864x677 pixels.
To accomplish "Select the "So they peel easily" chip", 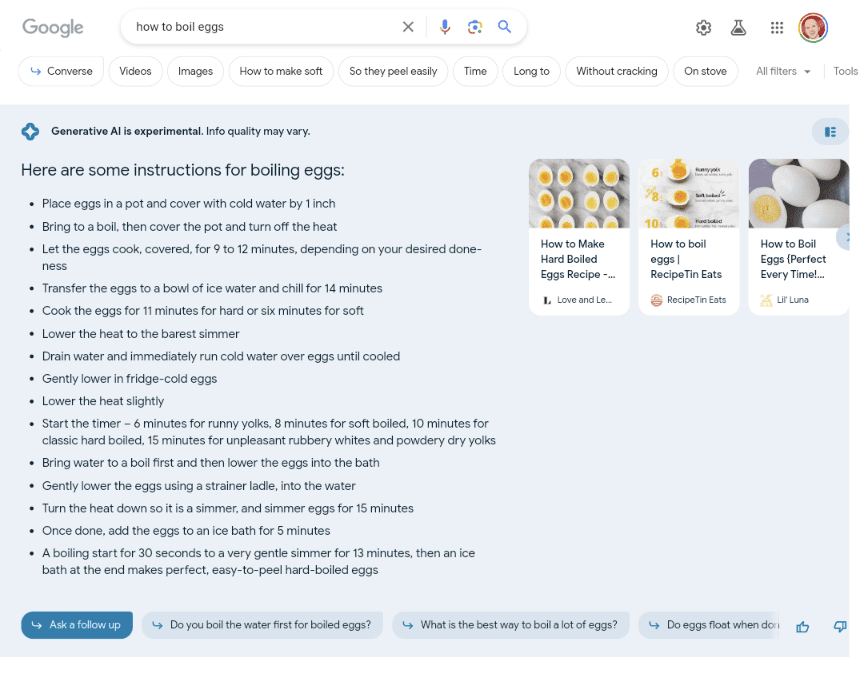I will tap(393, 71).
